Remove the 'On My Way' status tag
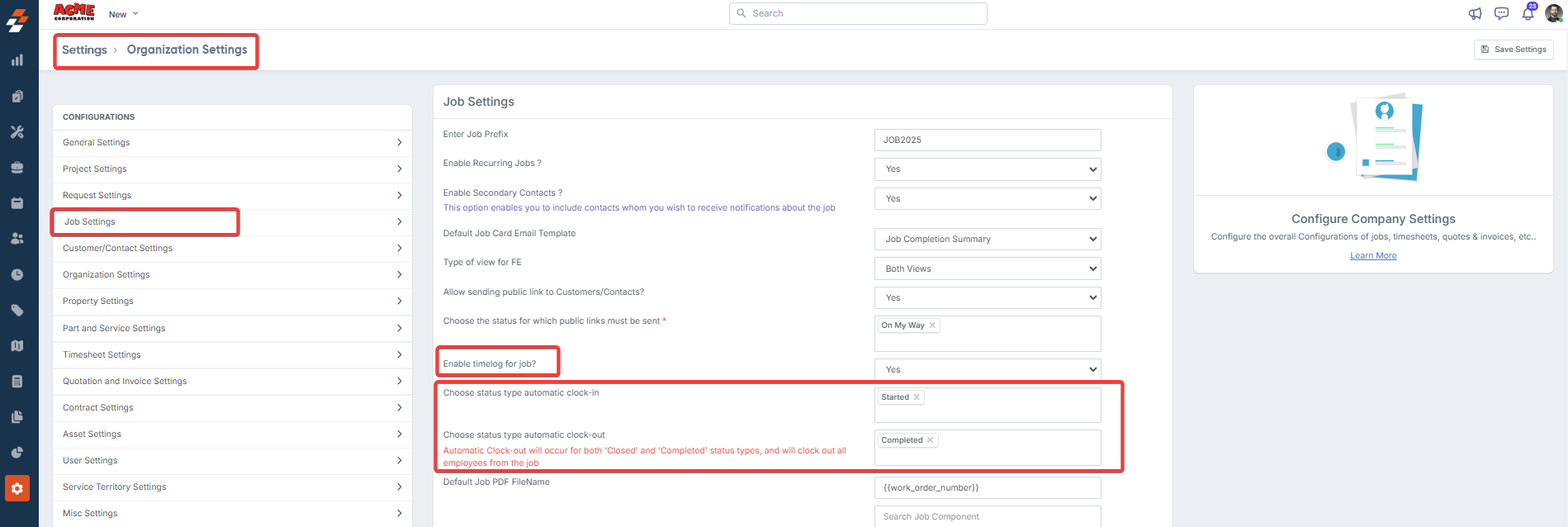 [932, 325]
